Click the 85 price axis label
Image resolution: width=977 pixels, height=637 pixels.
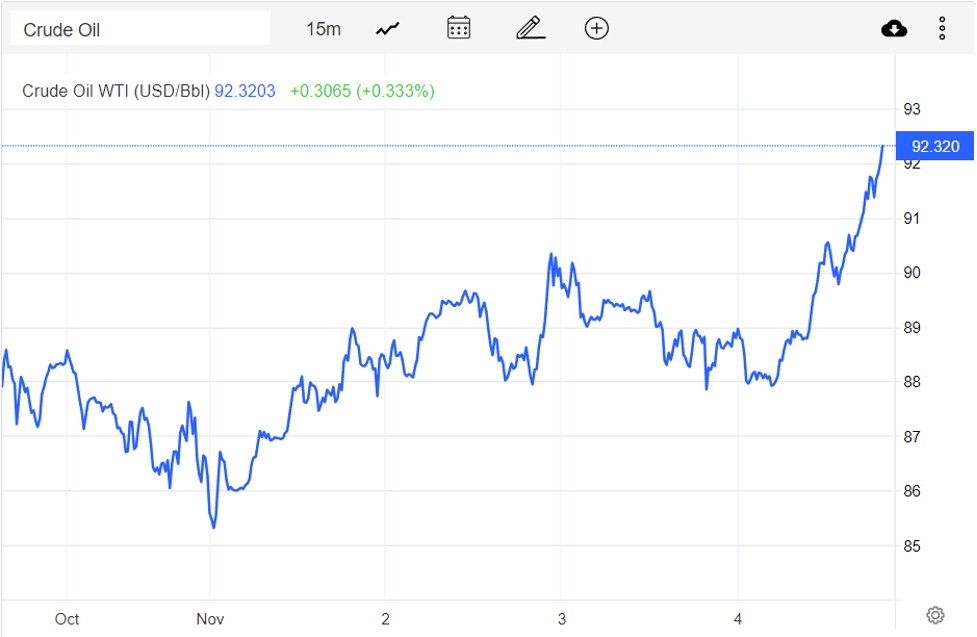point(912,547)
